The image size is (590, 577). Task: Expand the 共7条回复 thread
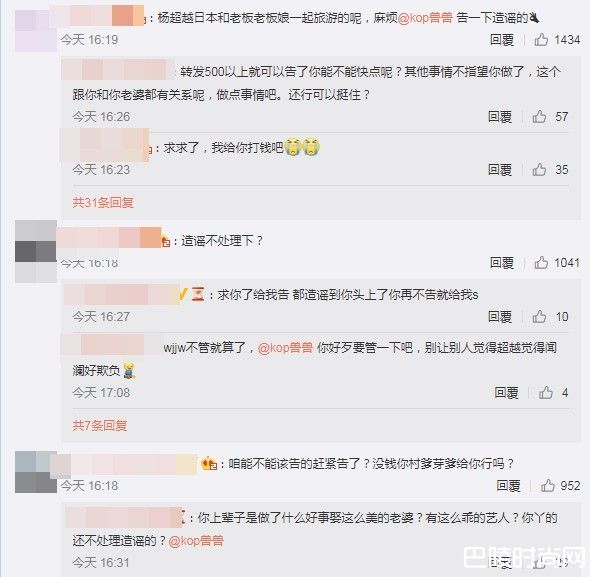pos(100,425)
